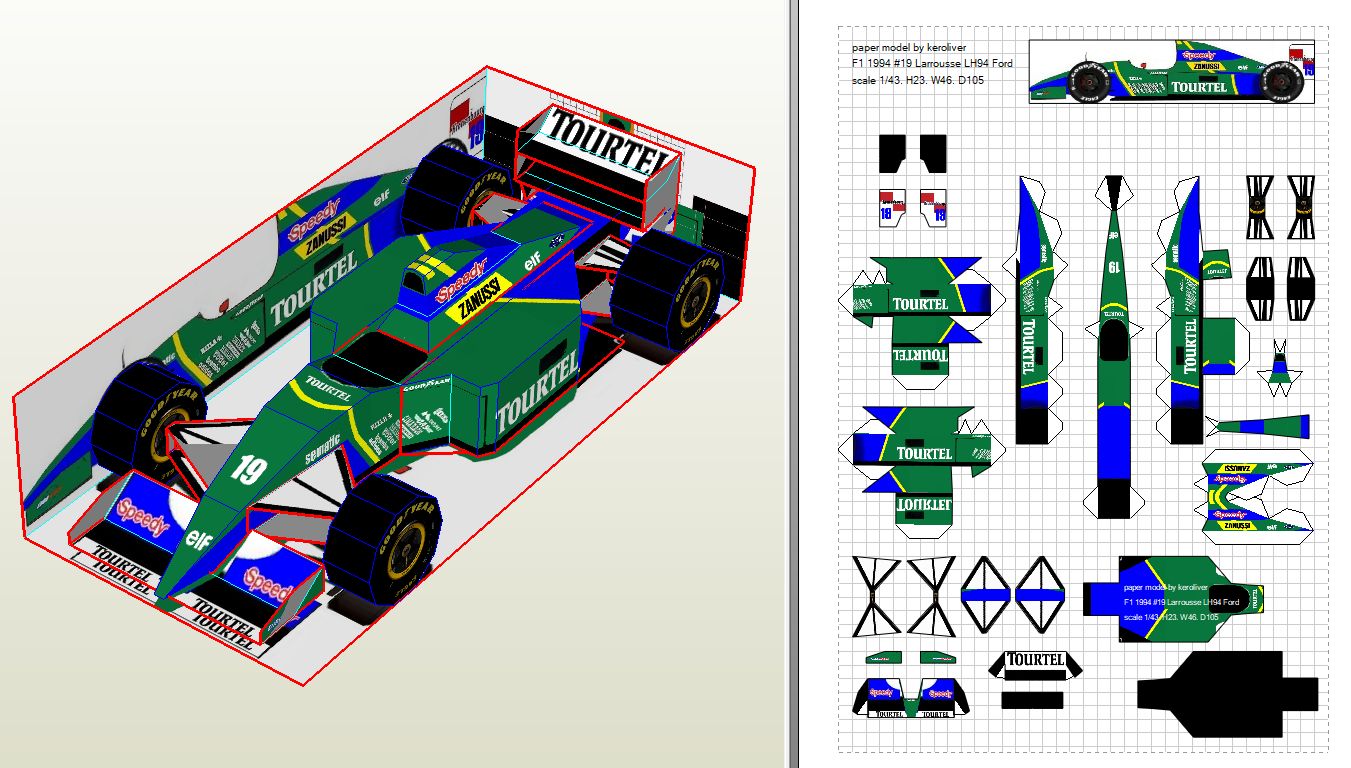Click 'F1 1994 #19 Larrousse LH94 Ford' header text
The height and width of the screenshot is (768, 1351).
tap(932, 63)
